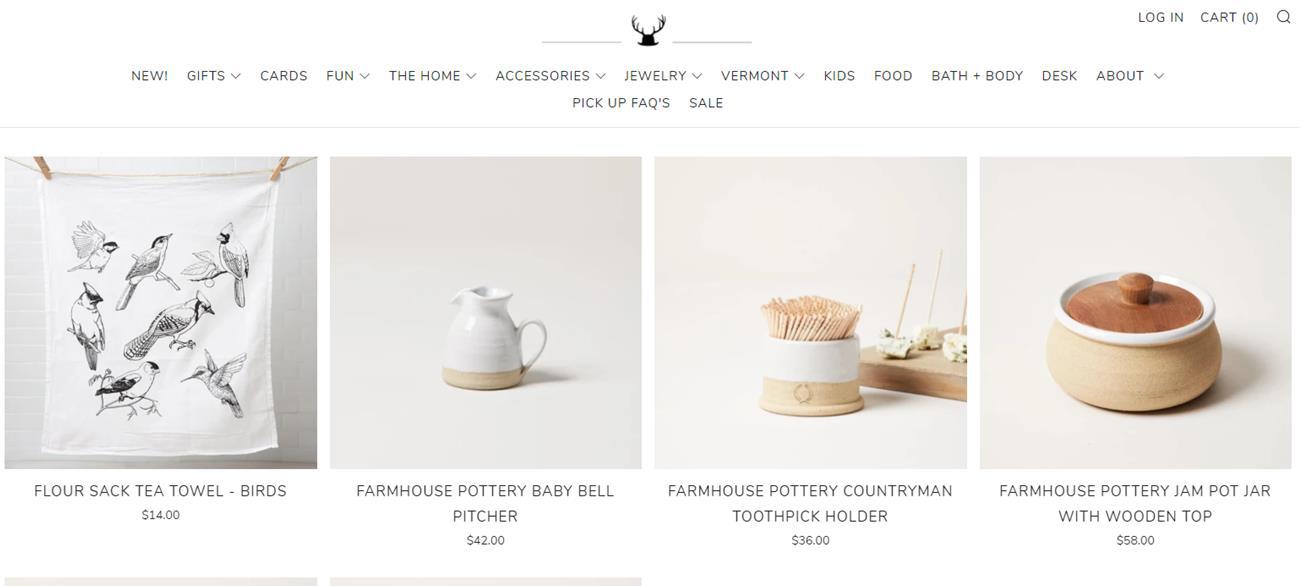Select the Cards menu item
Image resolution: width=1300 pixels, height=586 pixels.
[x=284, y=76]
